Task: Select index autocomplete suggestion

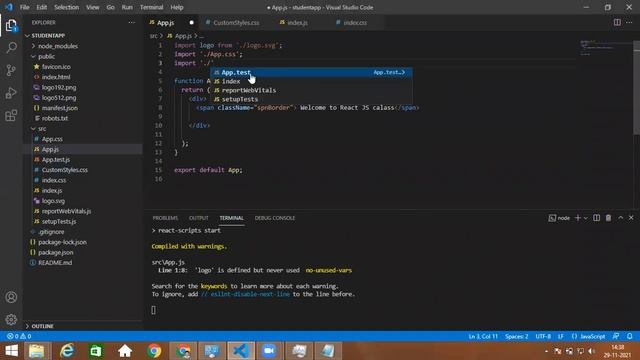Action: [311, 81]
